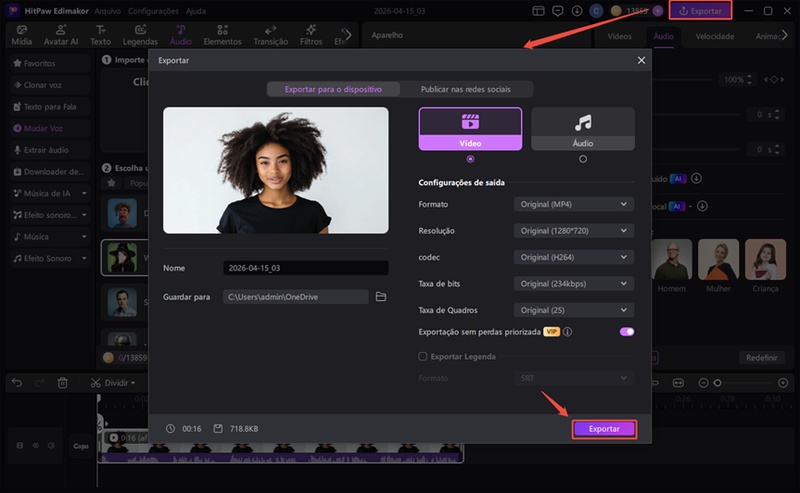Browse for the save folder
Image resolution: width=800 pixels, height=493 pixels.
point(380,297)
